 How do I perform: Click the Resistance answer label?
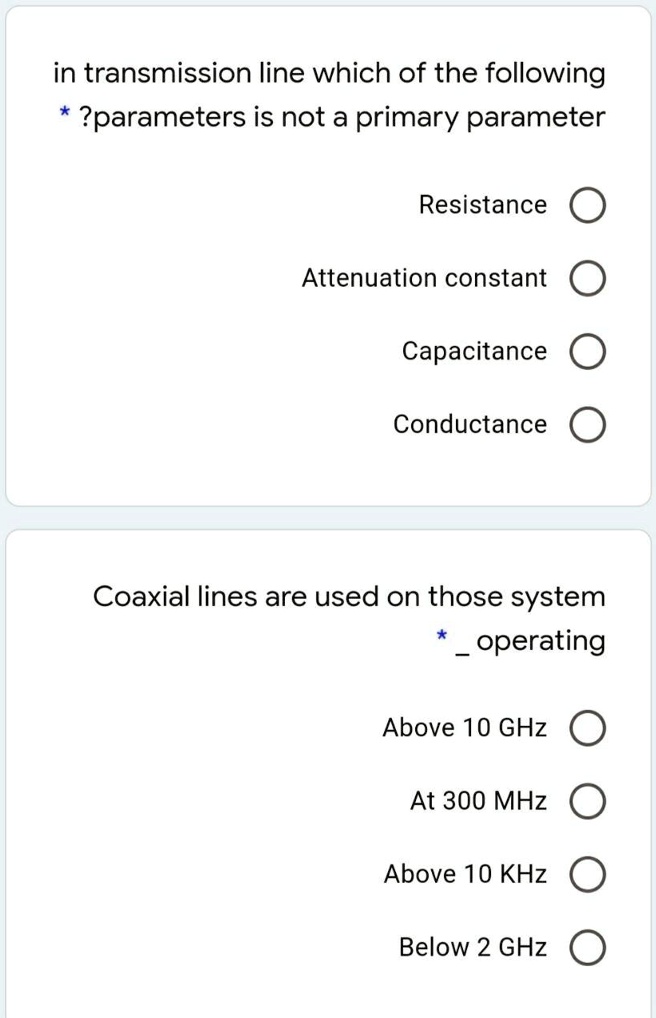click(483, 204)
